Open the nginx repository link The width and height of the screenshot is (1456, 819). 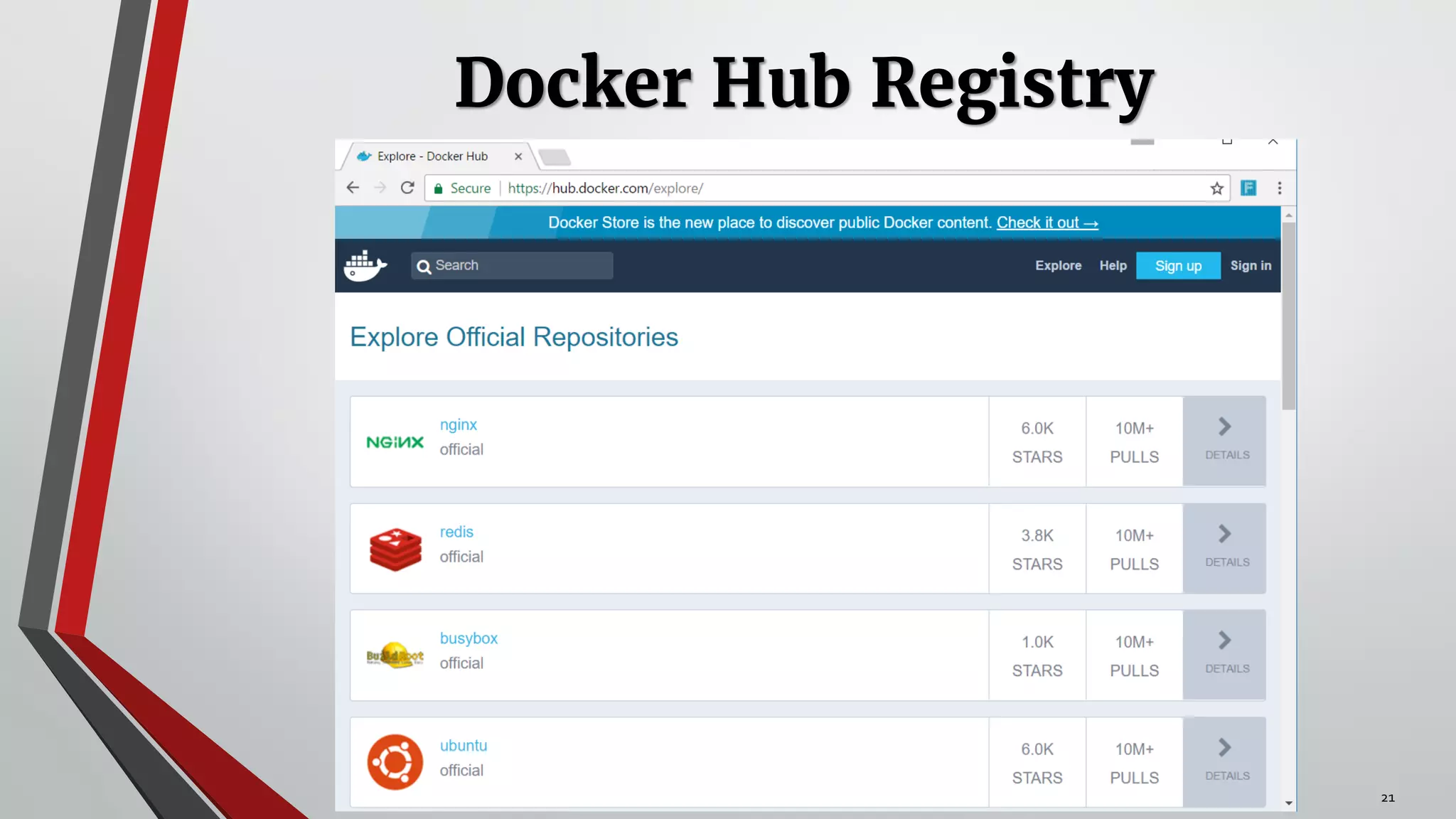[x=458, y=425]
